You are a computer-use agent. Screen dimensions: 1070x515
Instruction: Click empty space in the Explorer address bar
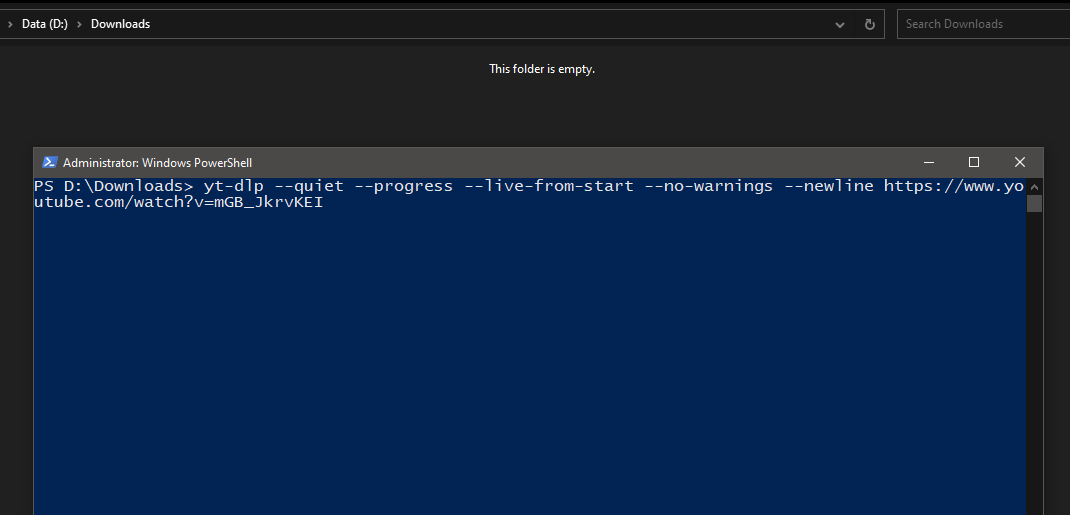point(500,24)
